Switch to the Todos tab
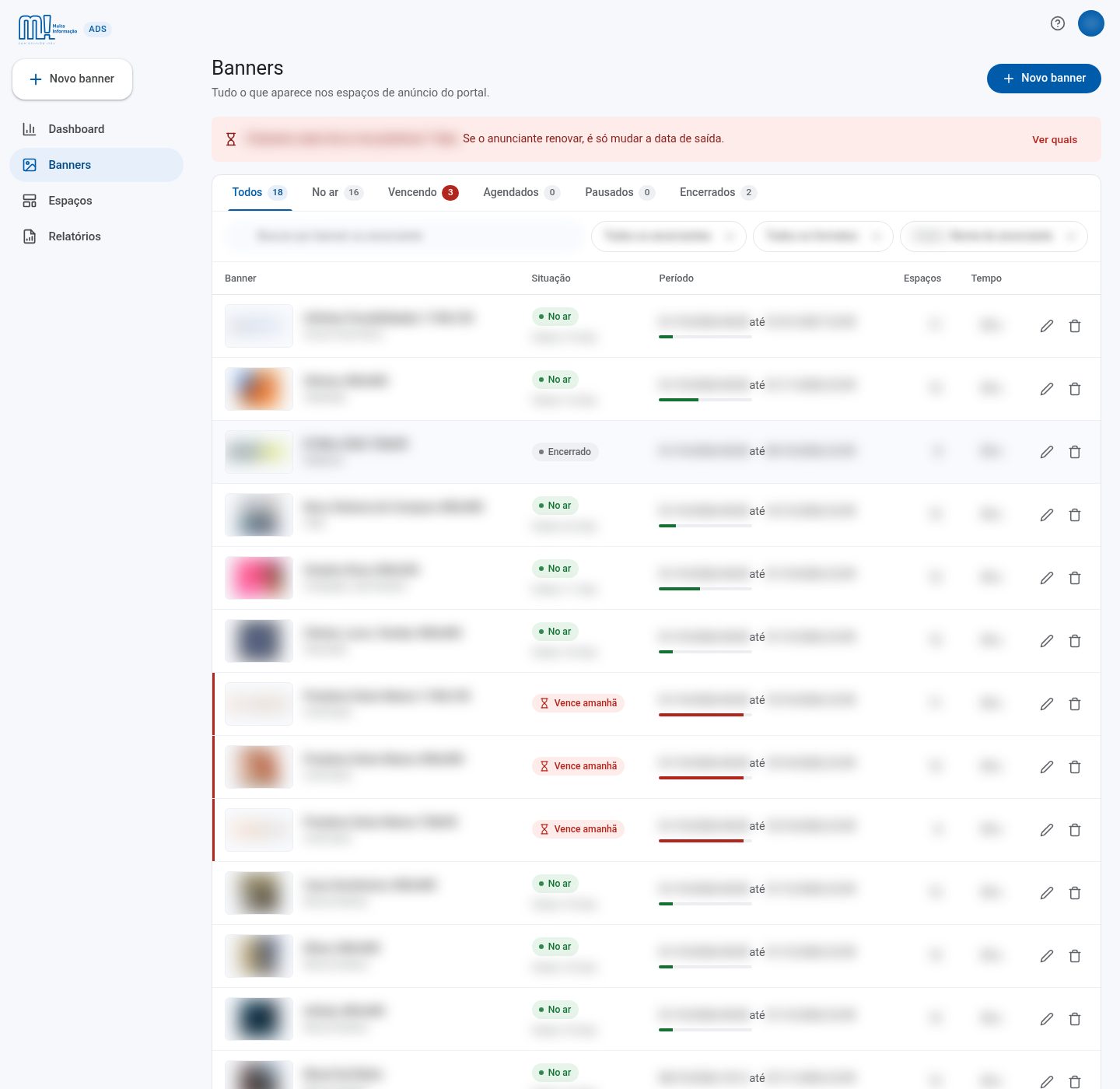This screenshot has width=1120, height=1089. (x=259, y=192)
